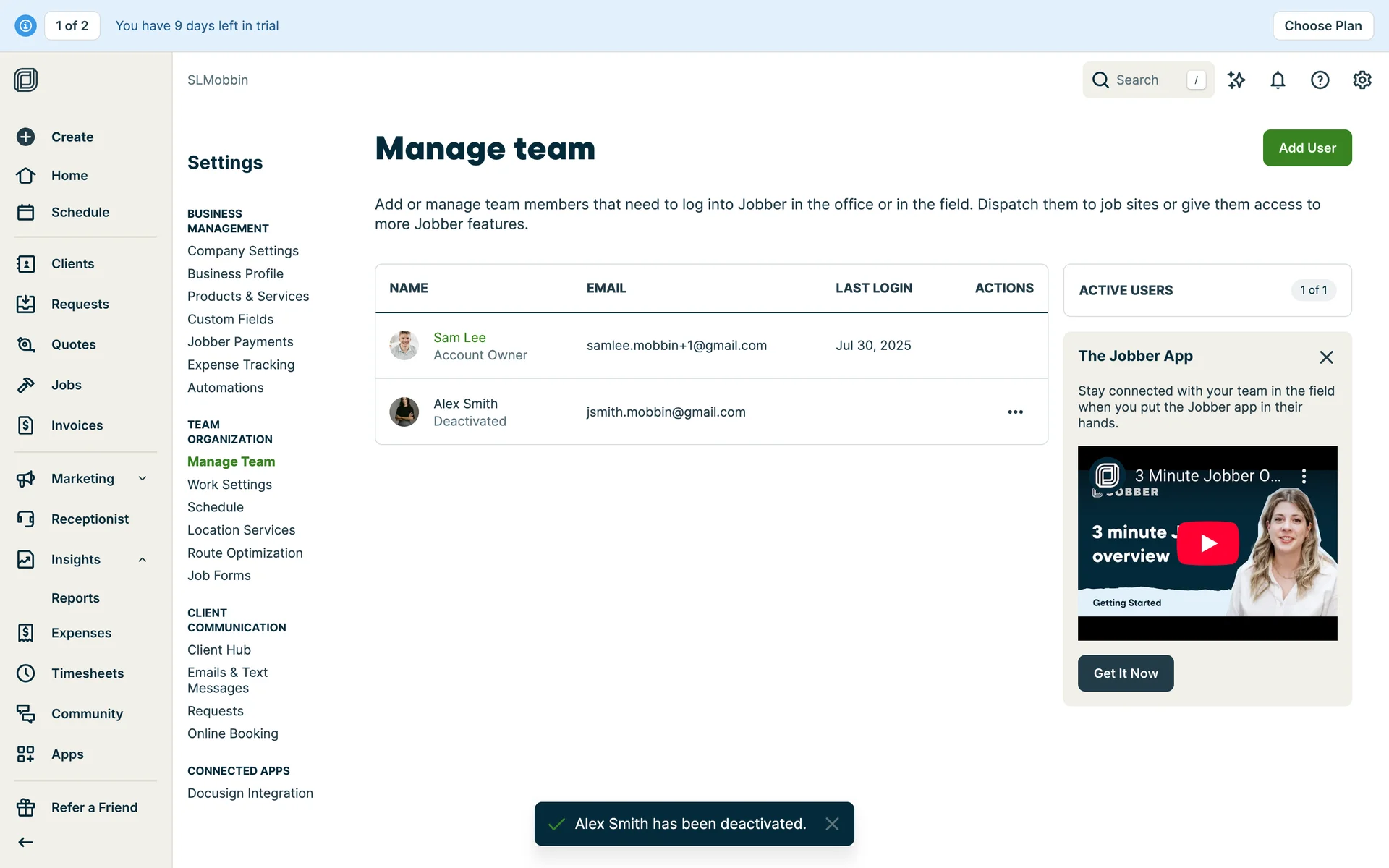The image size is (1389, 868).
Task: Play the 3 minute overview video
Action: (x=1207, y=542)
